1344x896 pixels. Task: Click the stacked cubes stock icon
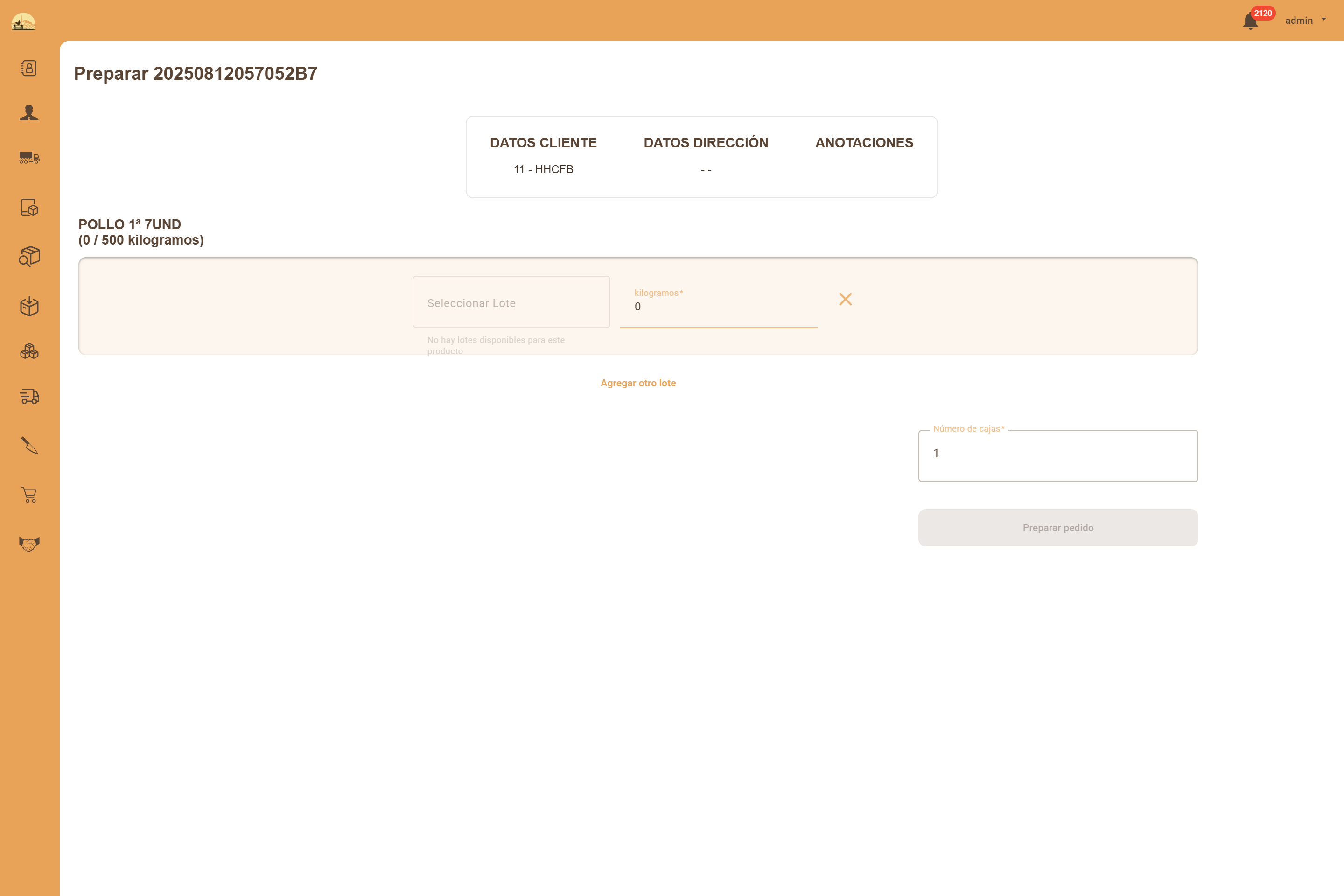pos(29,351)
